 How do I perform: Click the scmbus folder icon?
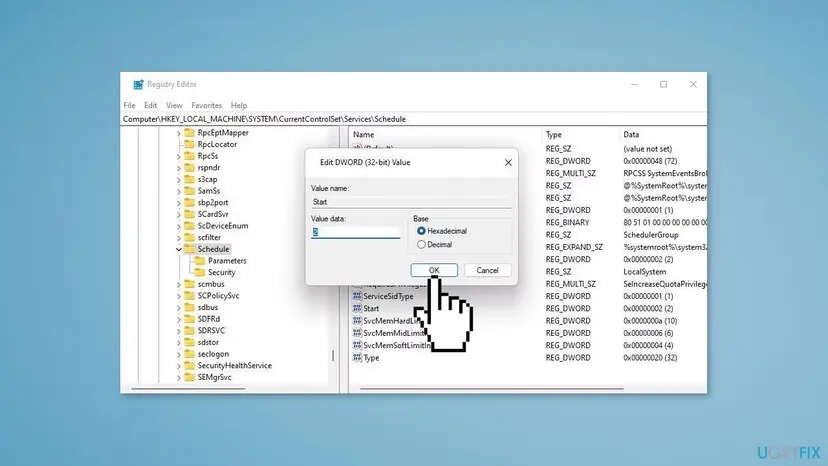[x=189, y=284]
